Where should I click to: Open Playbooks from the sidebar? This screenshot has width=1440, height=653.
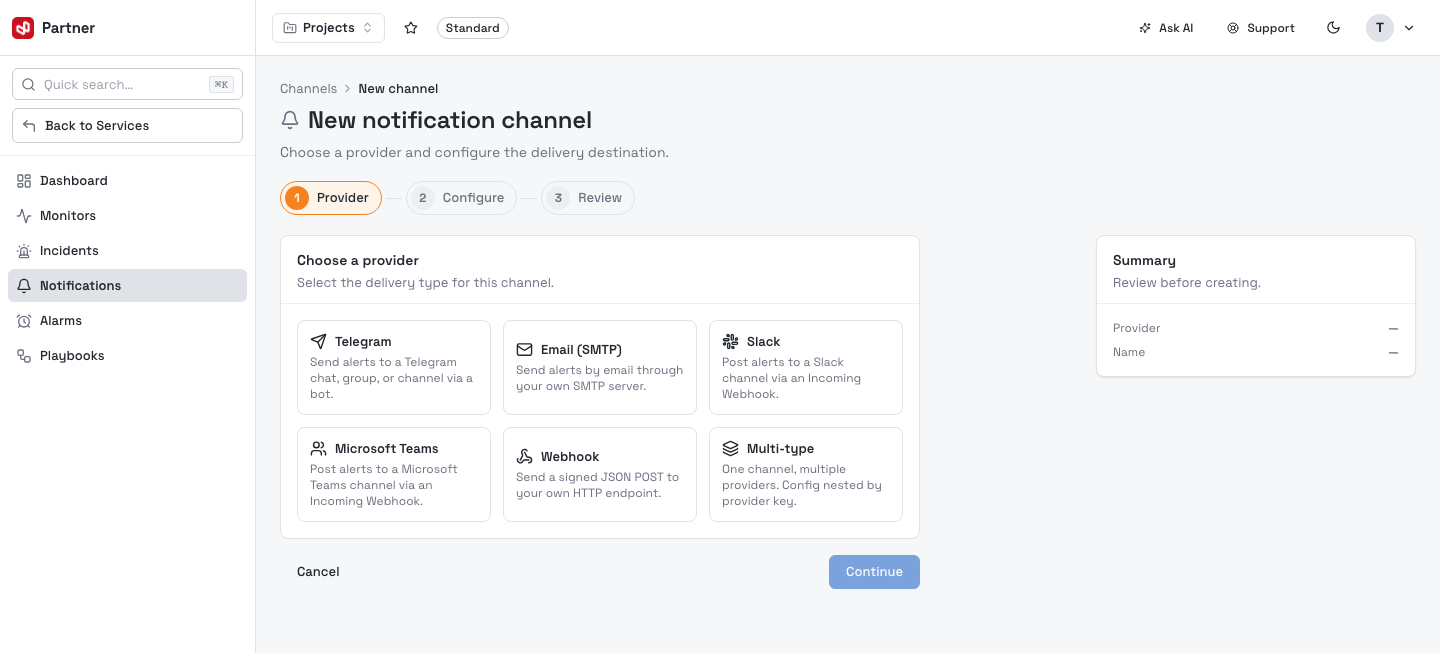pos(127,356)
